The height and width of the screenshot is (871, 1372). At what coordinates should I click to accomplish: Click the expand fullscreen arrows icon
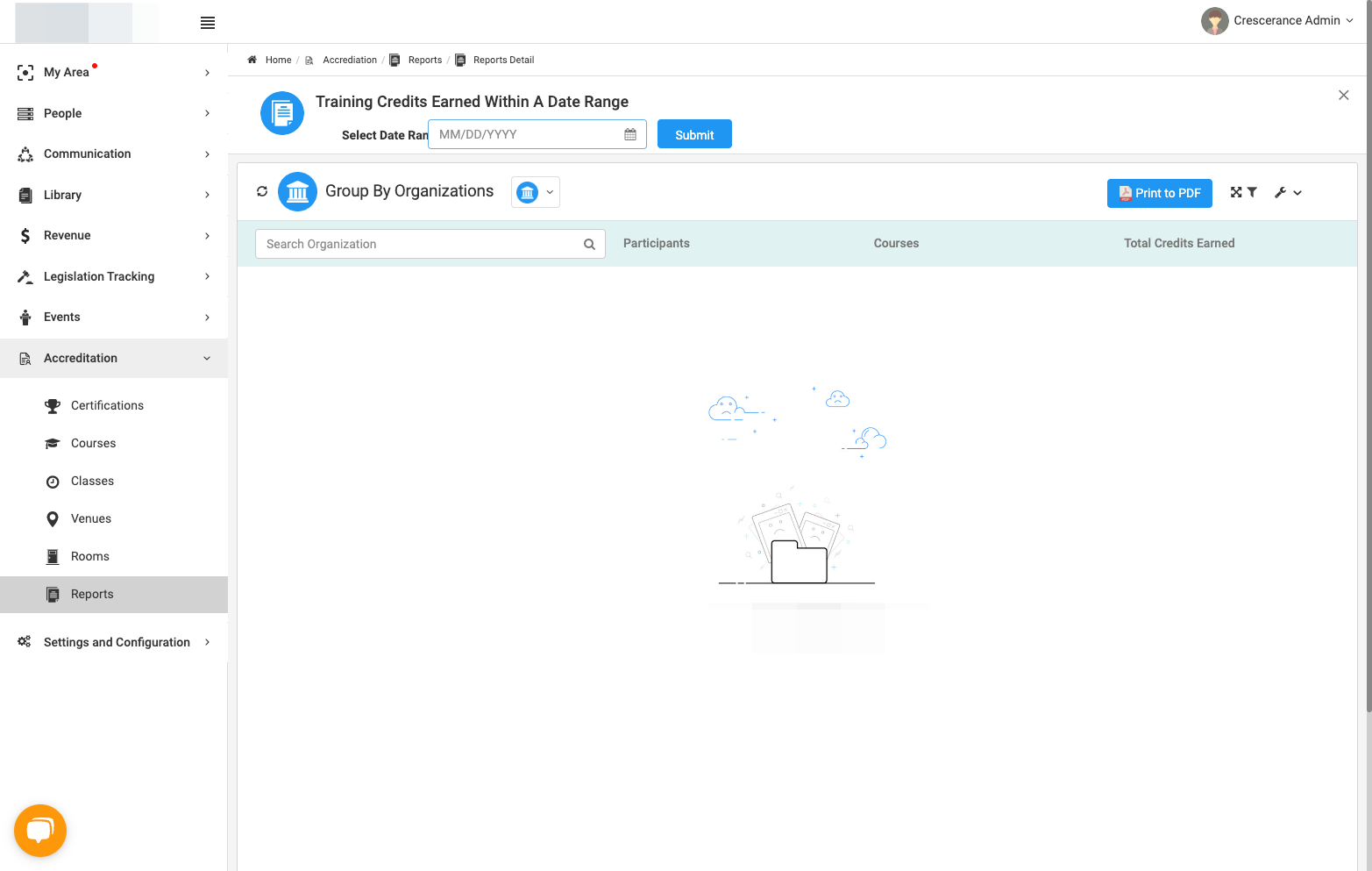click(x=1236, y=192)
